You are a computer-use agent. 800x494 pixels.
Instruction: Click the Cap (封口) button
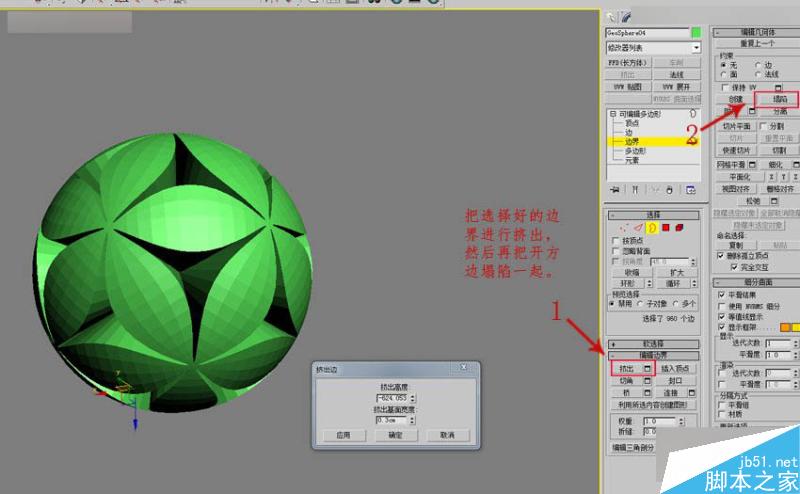[x=675, y=381]
